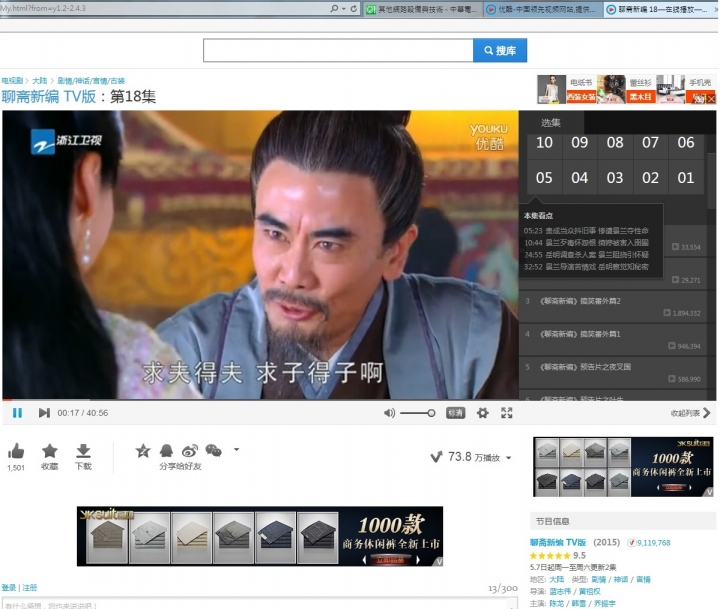Close the top-right ad banner X
This screenshot has height=609, width=720.
[x=711, y=99]
